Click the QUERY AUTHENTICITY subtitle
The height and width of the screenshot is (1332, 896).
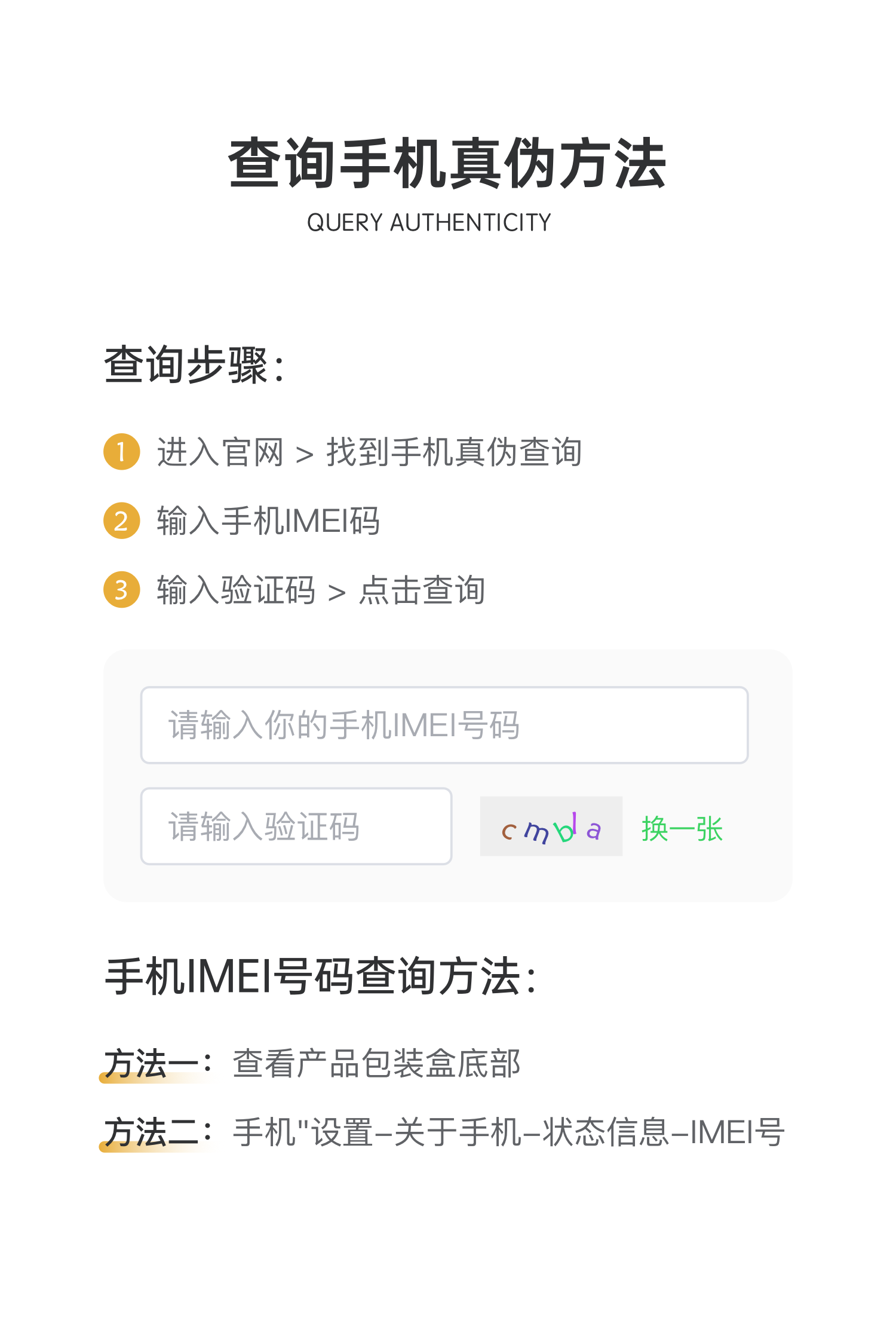[429, 223]
